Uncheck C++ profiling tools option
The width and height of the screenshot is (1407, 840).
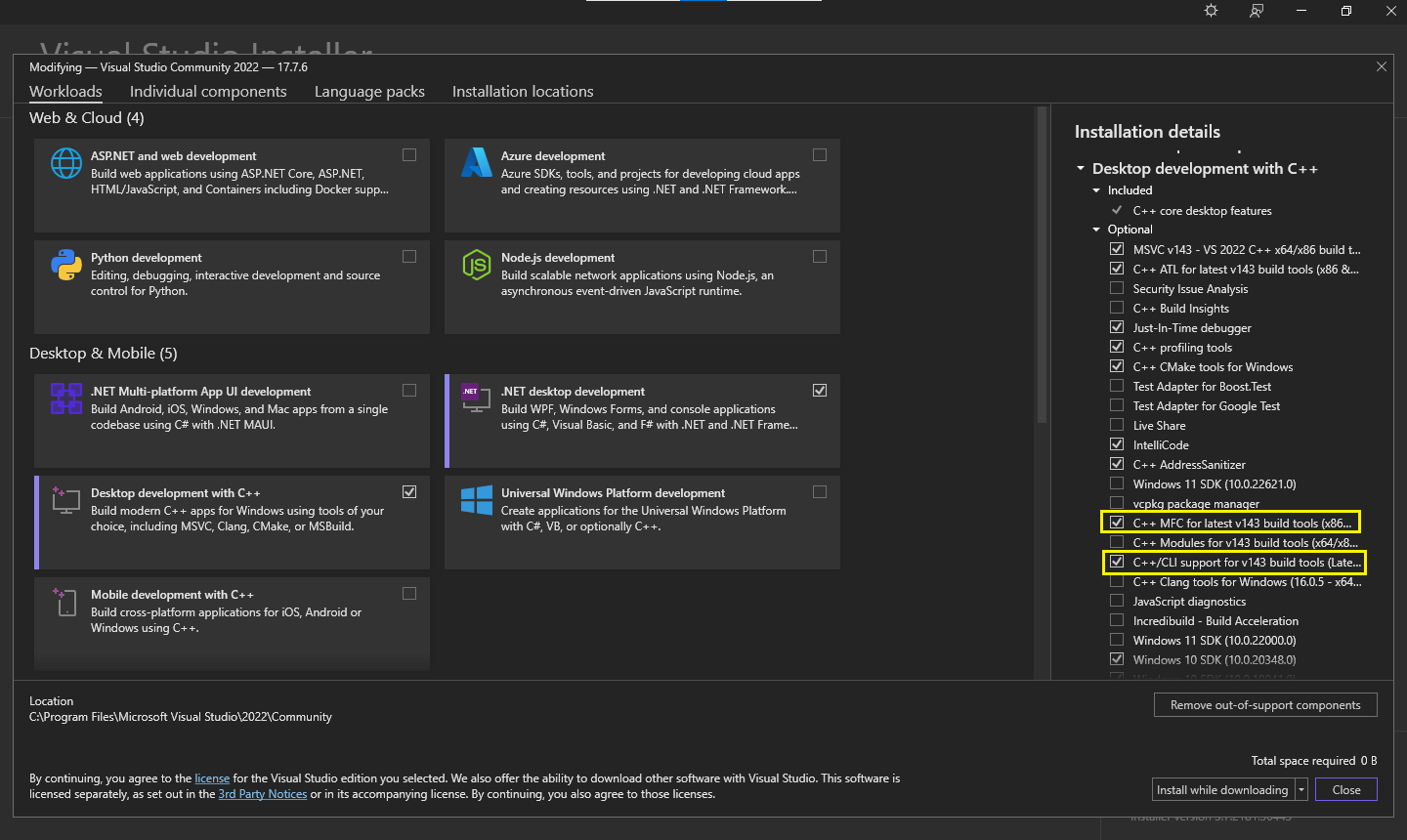tap(1117, 347)
